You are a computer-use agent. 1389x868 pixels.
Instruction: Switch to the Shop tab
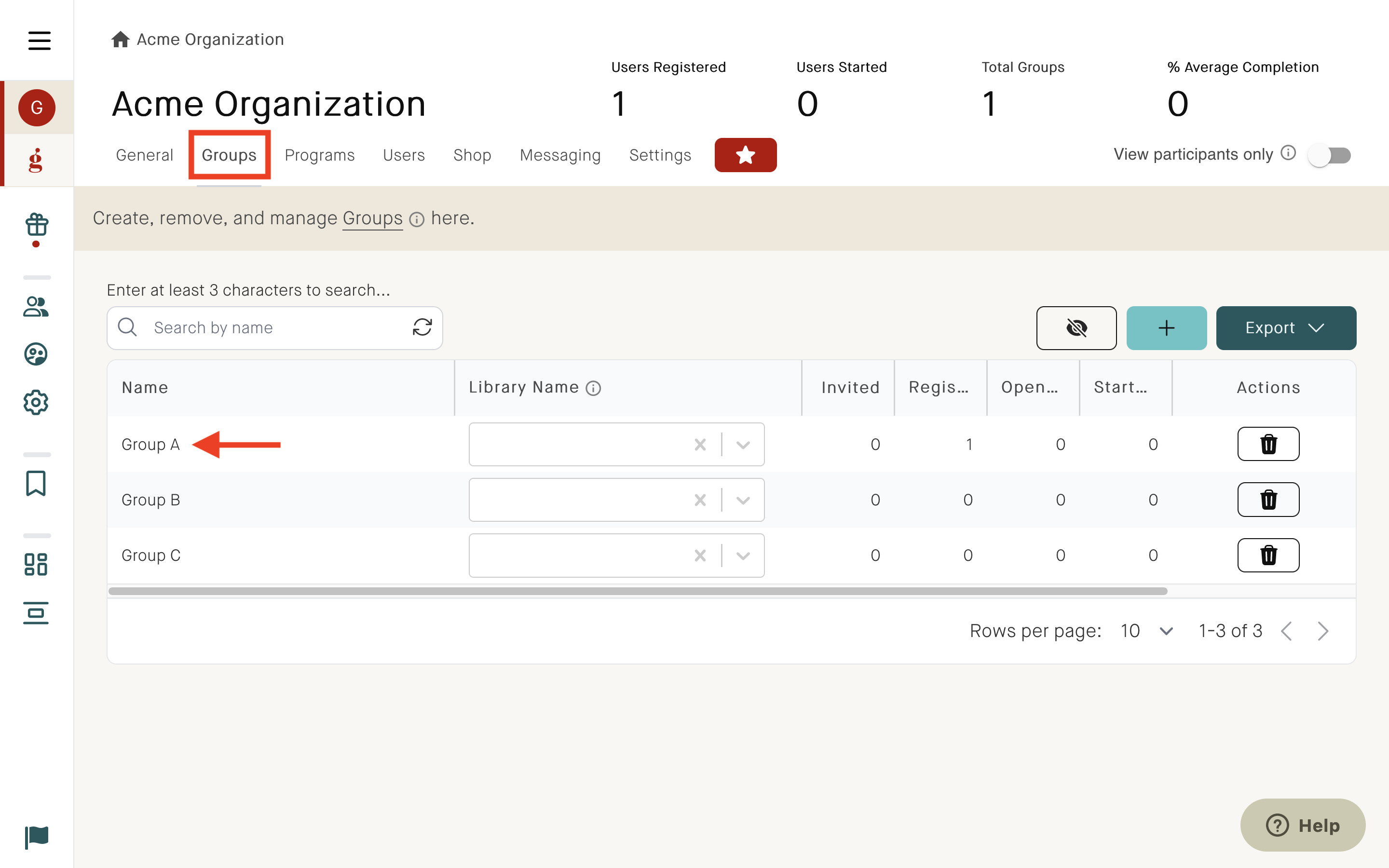pyautogui.click(x=472, y=155)
